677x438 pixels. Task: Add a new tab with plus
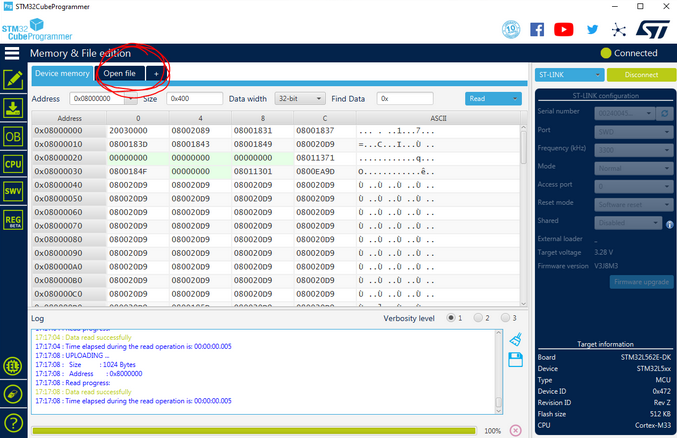tap(156, 74)
